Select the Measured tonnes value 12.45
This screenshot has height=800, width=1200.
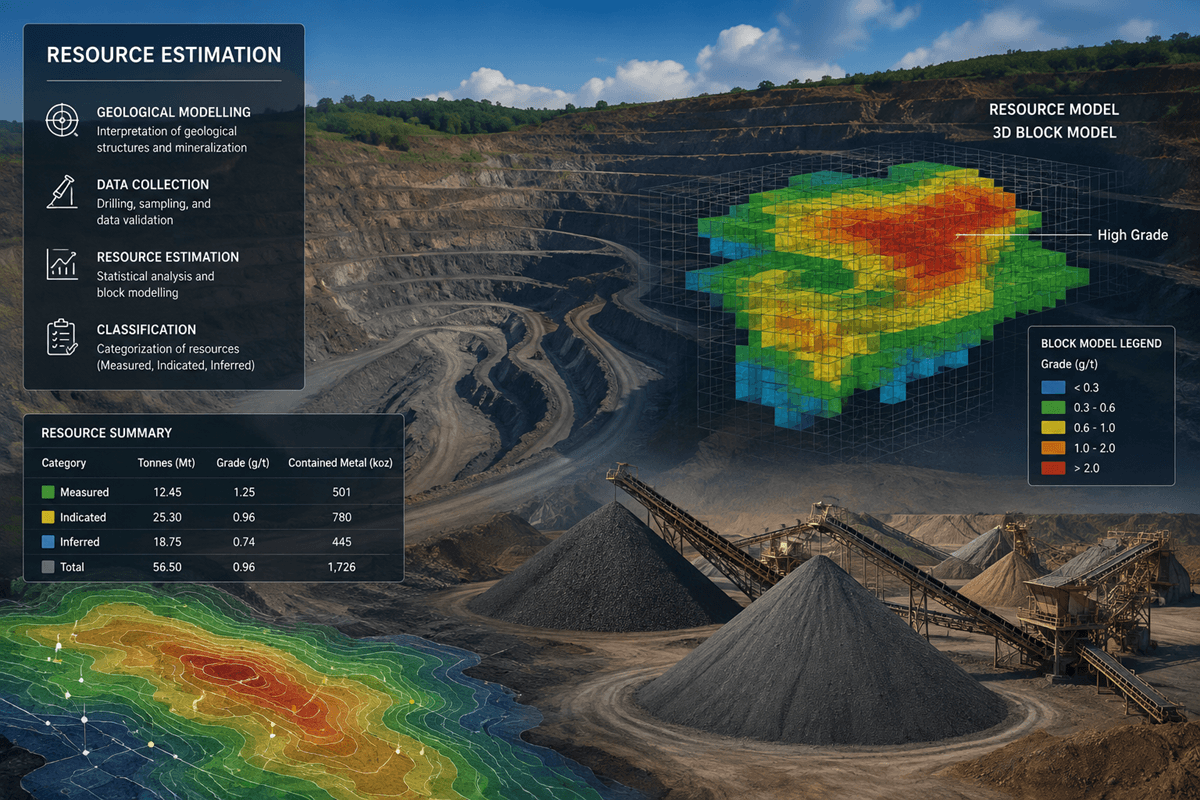click(x=165, y=492)
